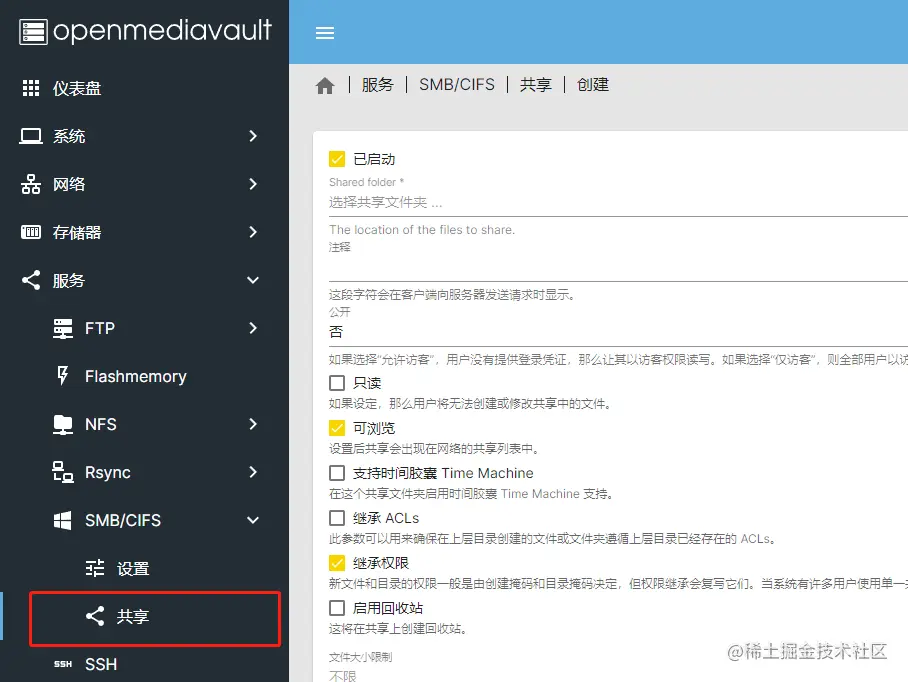
Task: Click the network icon for 网络
Action: 31,184
